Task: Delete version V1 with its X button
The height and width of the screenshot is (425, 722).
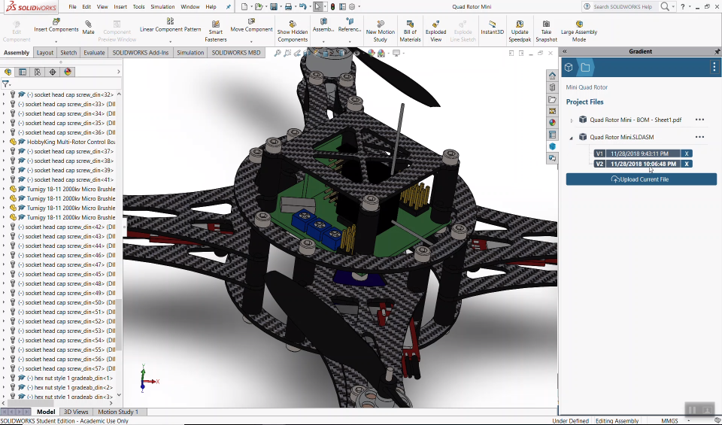Action: [x=686, y=154]
